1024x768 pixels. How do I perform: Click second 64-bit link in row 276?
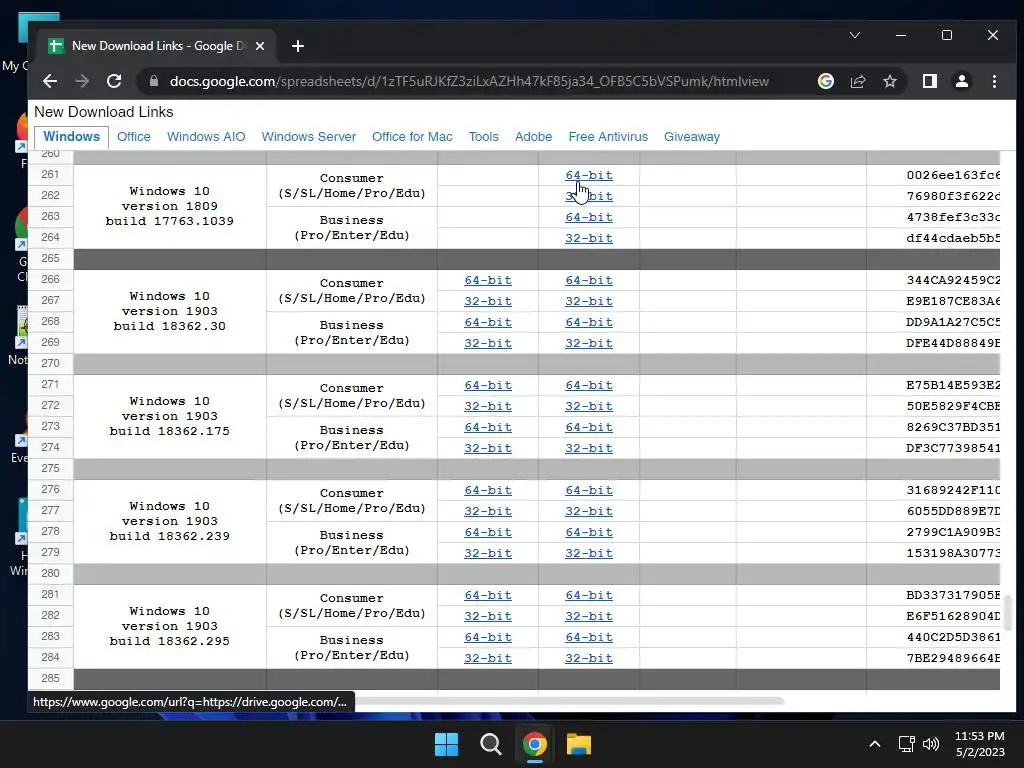589,490
